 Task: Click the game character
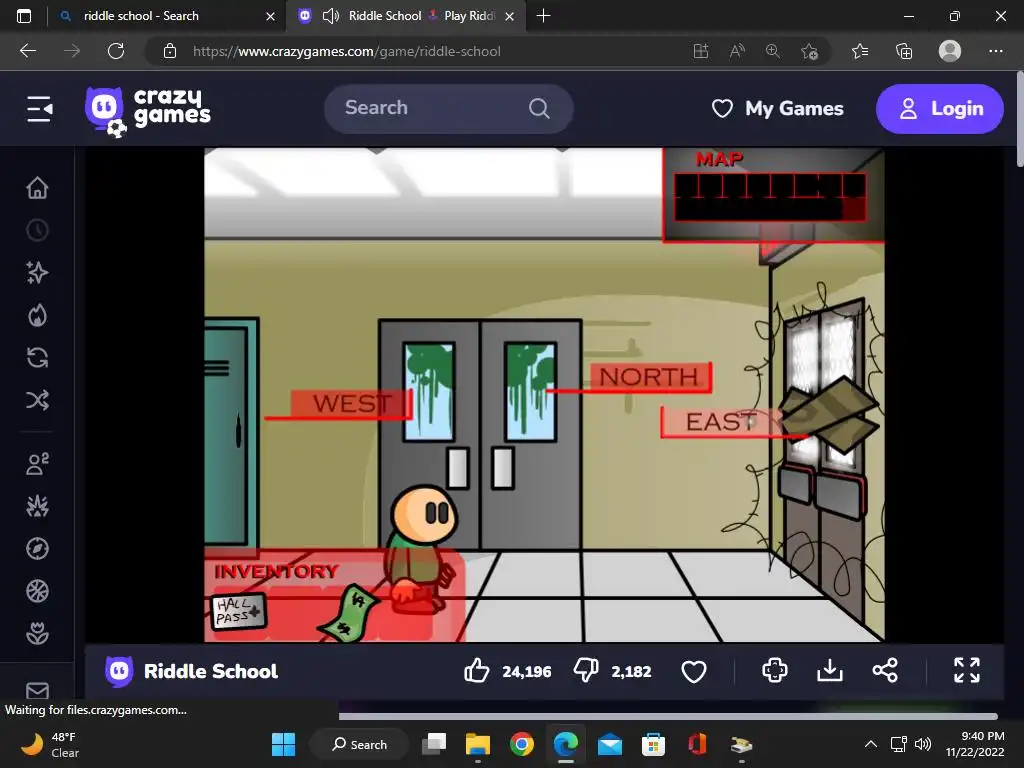423,549
